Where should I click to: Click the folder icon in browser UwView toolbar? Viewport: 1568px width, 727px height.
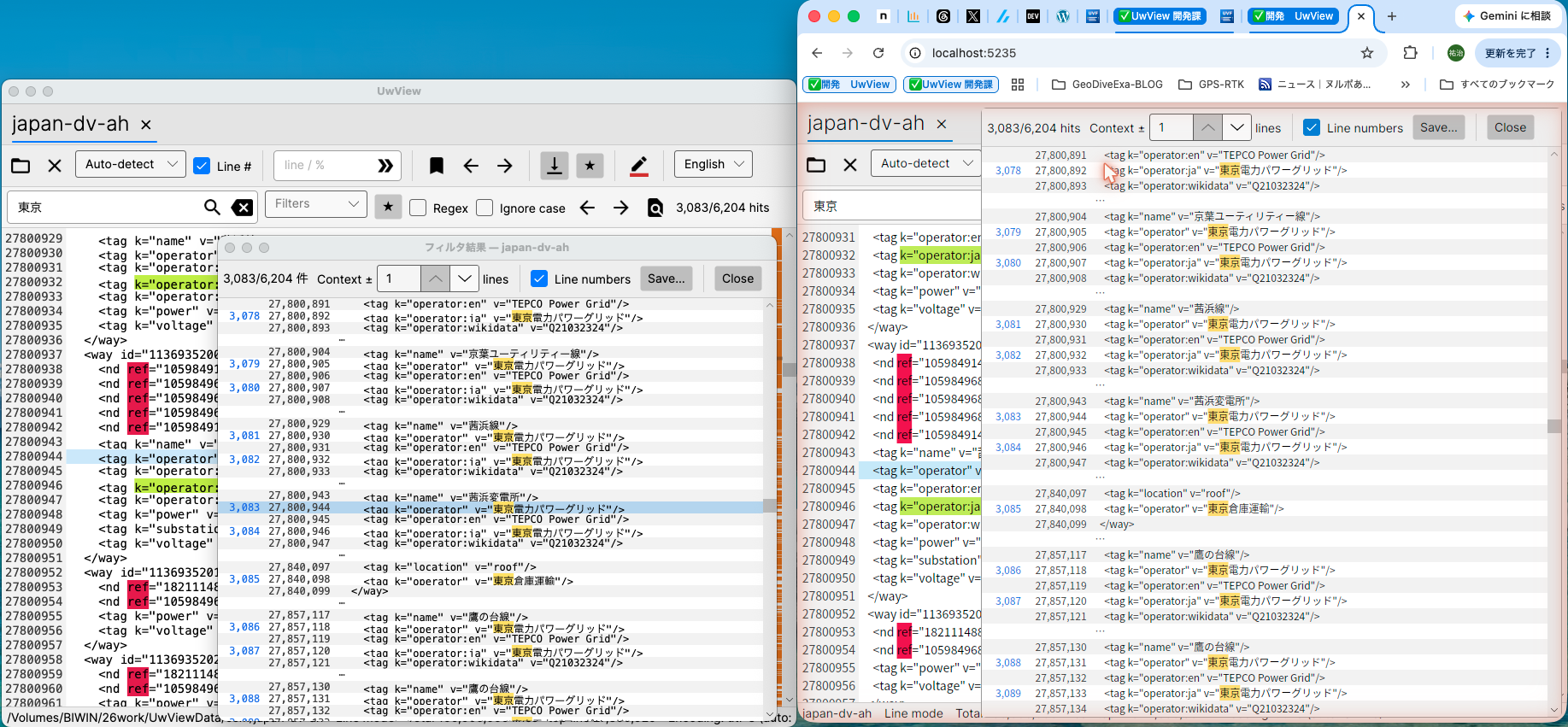click(x=816, y=164)
